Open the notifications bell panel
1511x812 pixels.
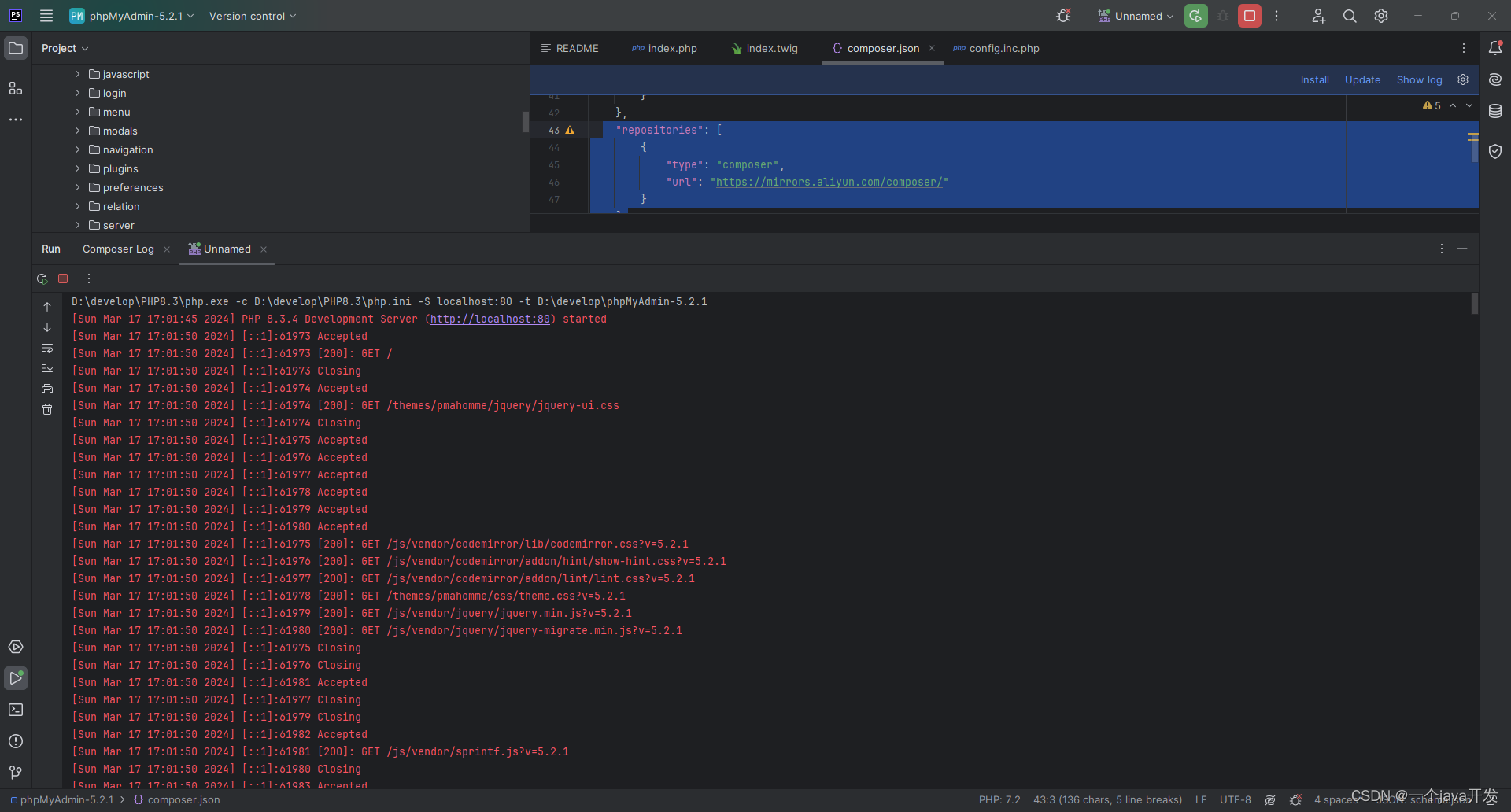(x=1496, y=48)
